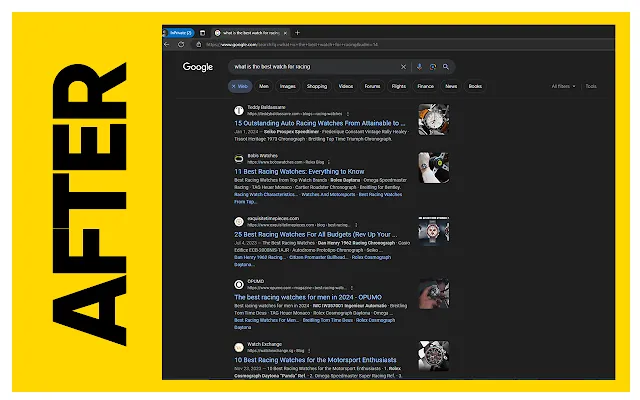
Task: Switch to the Images results tab
Action: (288, 86)
